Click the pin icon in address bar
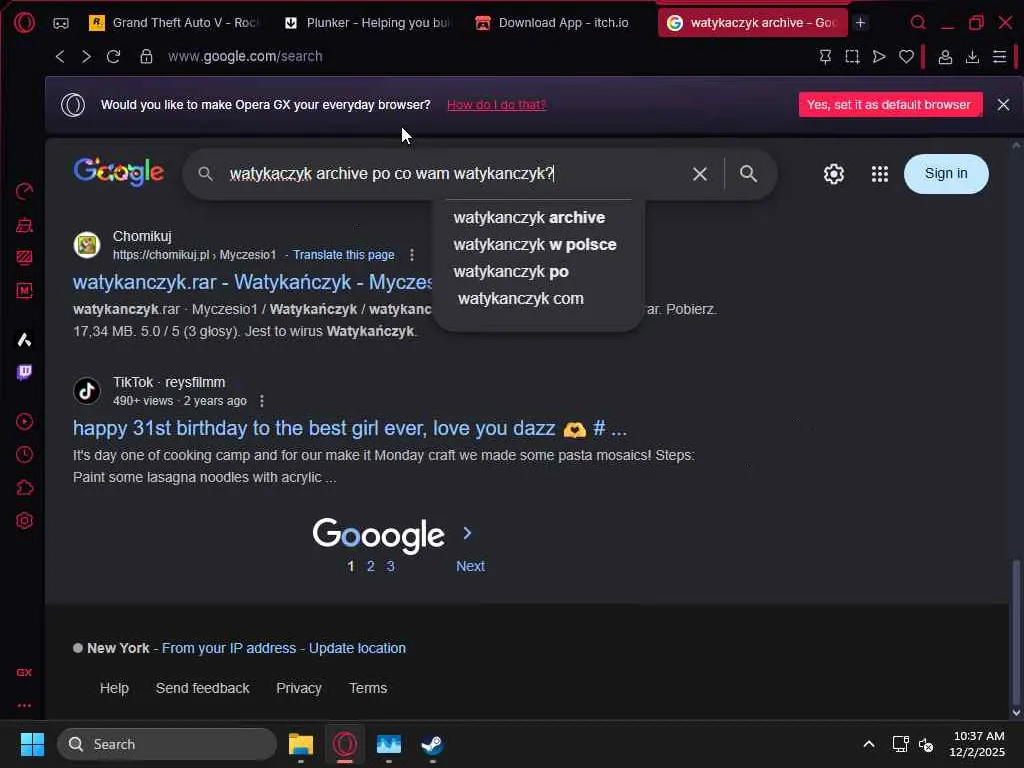The height and width of the screenshot is (768, 1024). 825,57
